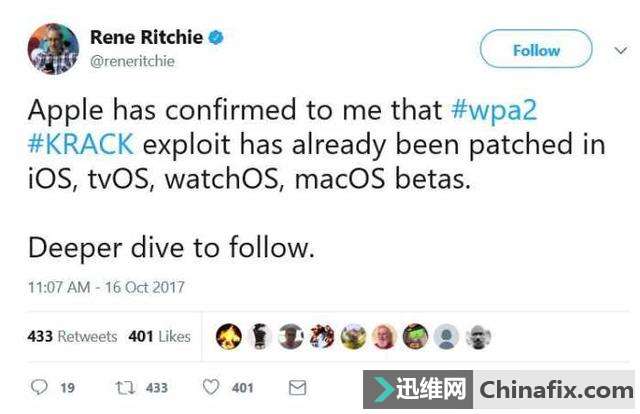Click the Xunwei arrow logo watermark
Image resolution: width=640 pixels, height=414 pixels.
coord(383,389)
